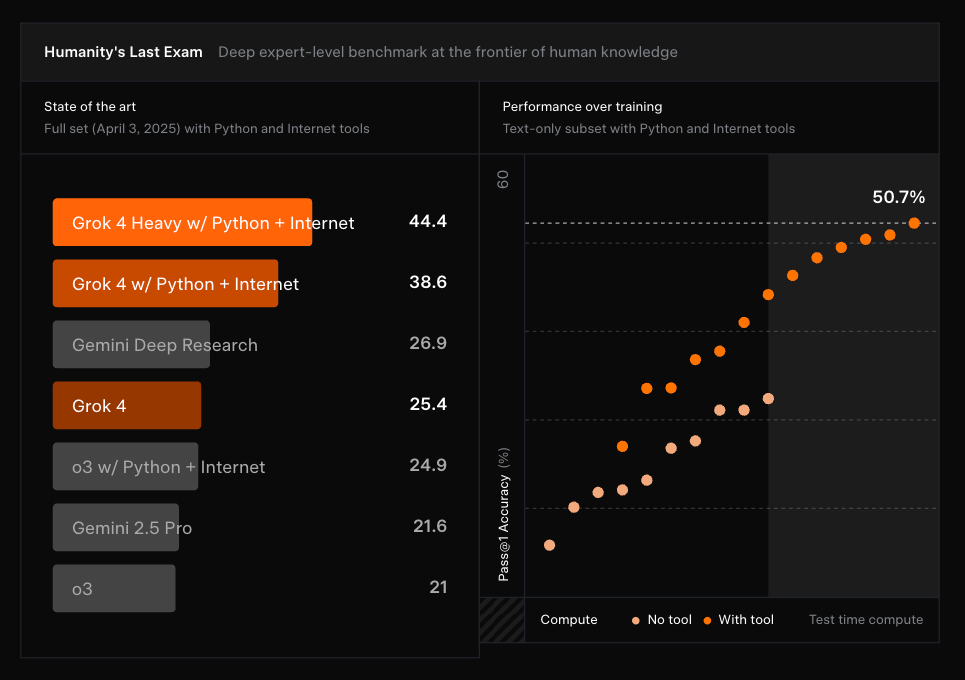Click the Compute axis label
Image resolution: width=965 pixels, height=680 pixels.
pyautogui.click(x=569, y=620)
